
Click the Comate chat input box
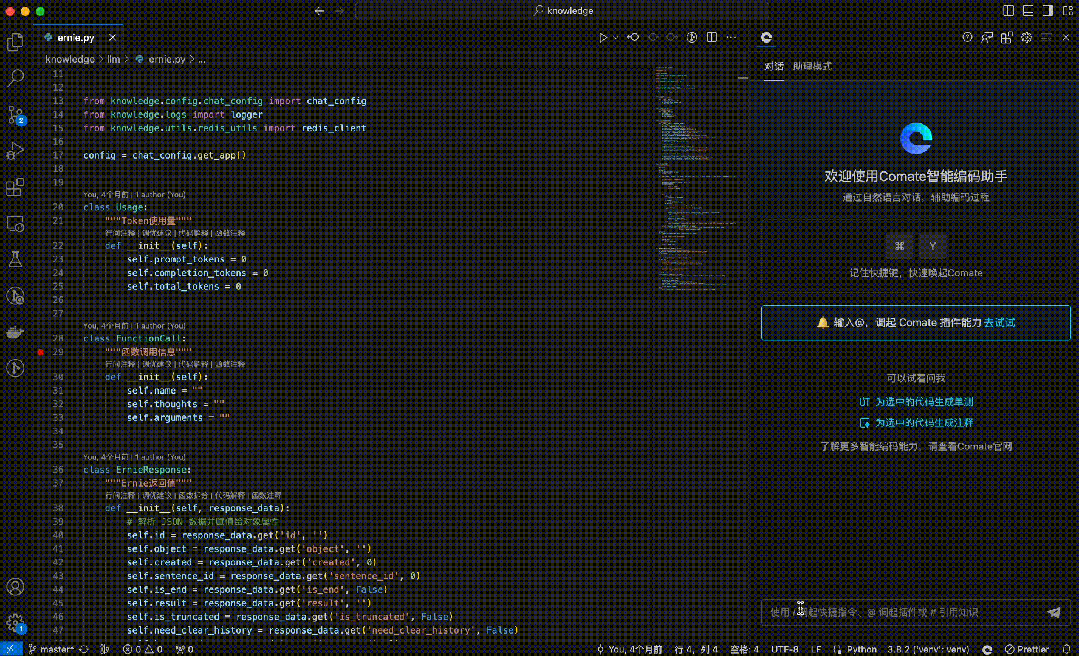click(900, 612)
